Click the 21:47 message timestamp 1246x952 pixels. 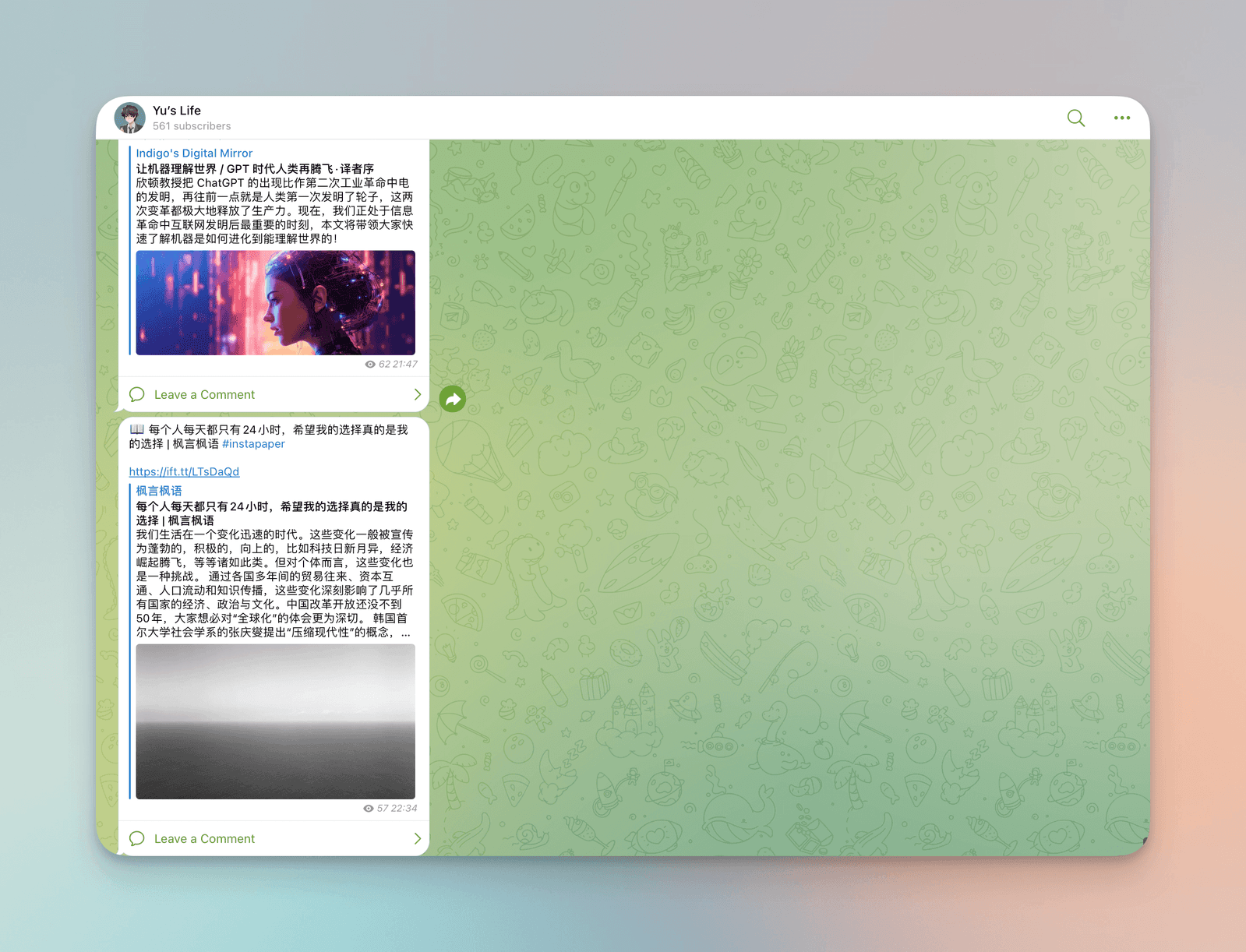pyautogui.click(x=405, y=364)
